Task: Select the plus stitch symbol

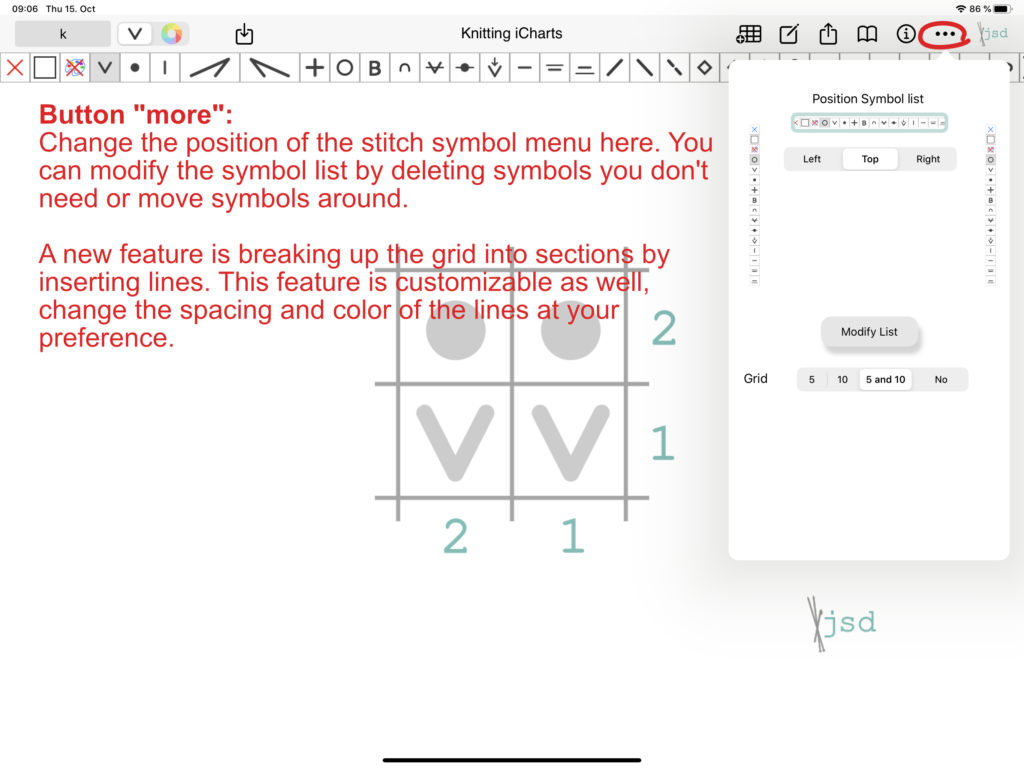Action: click(315, 67)
